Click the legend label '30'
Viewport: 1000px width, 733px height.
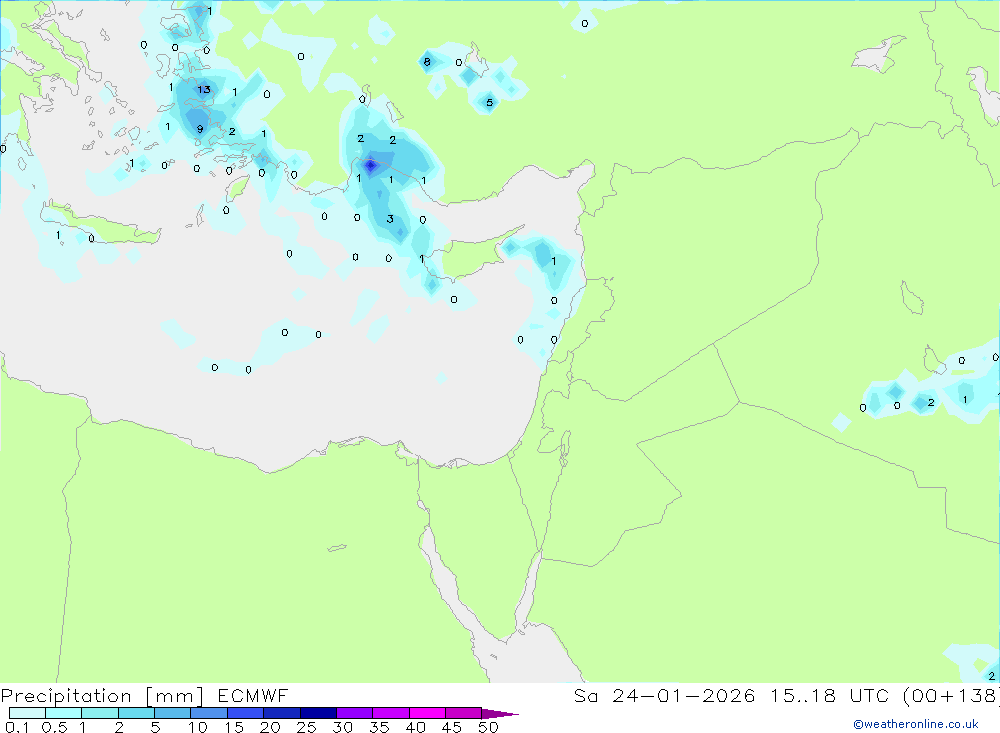(x=342, y=727)
